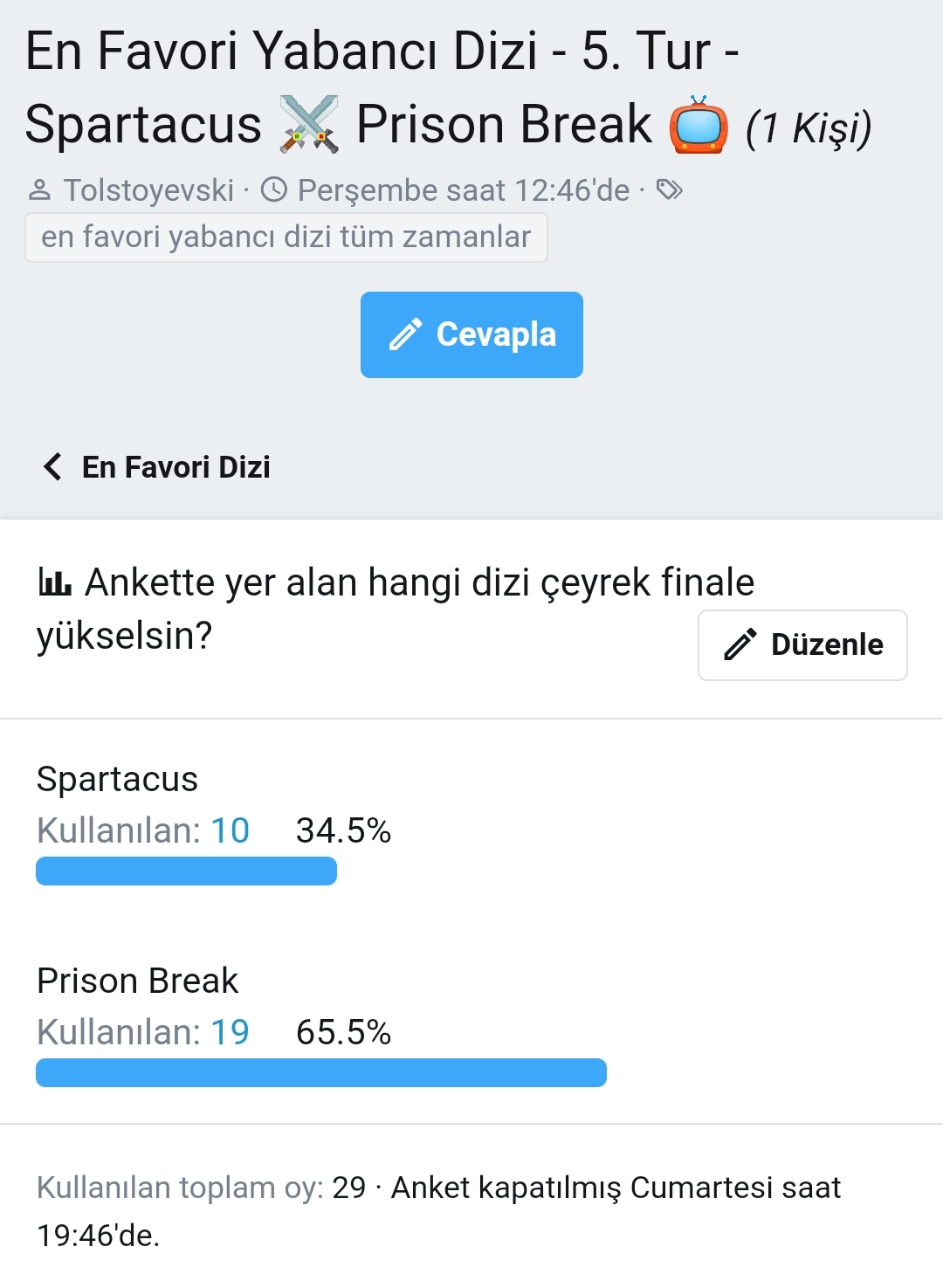Click the pencil icon on Düzenle button

740,644
